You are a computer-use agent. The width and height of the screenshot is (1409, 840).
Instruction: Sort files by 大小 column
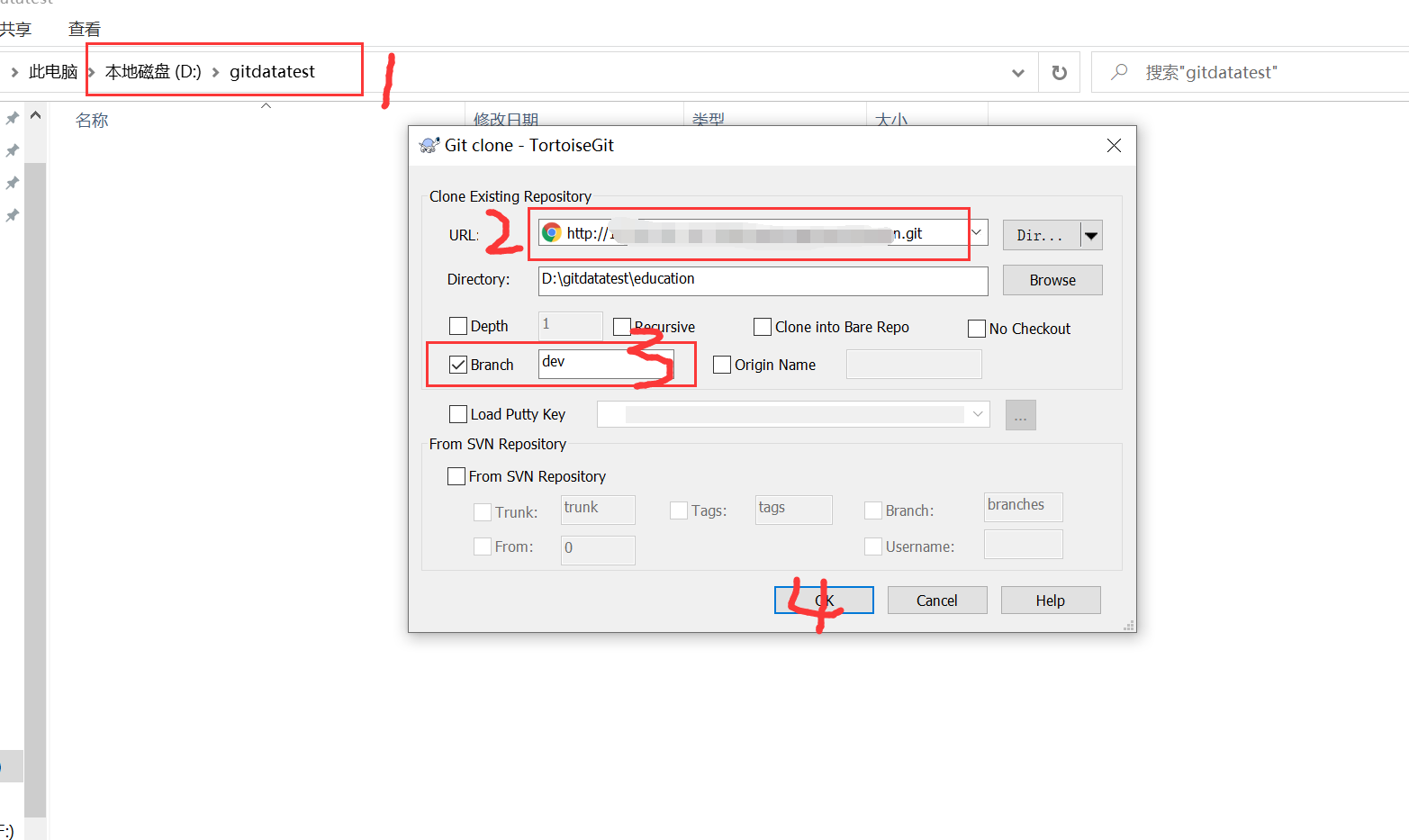click(x=891, y=119)
